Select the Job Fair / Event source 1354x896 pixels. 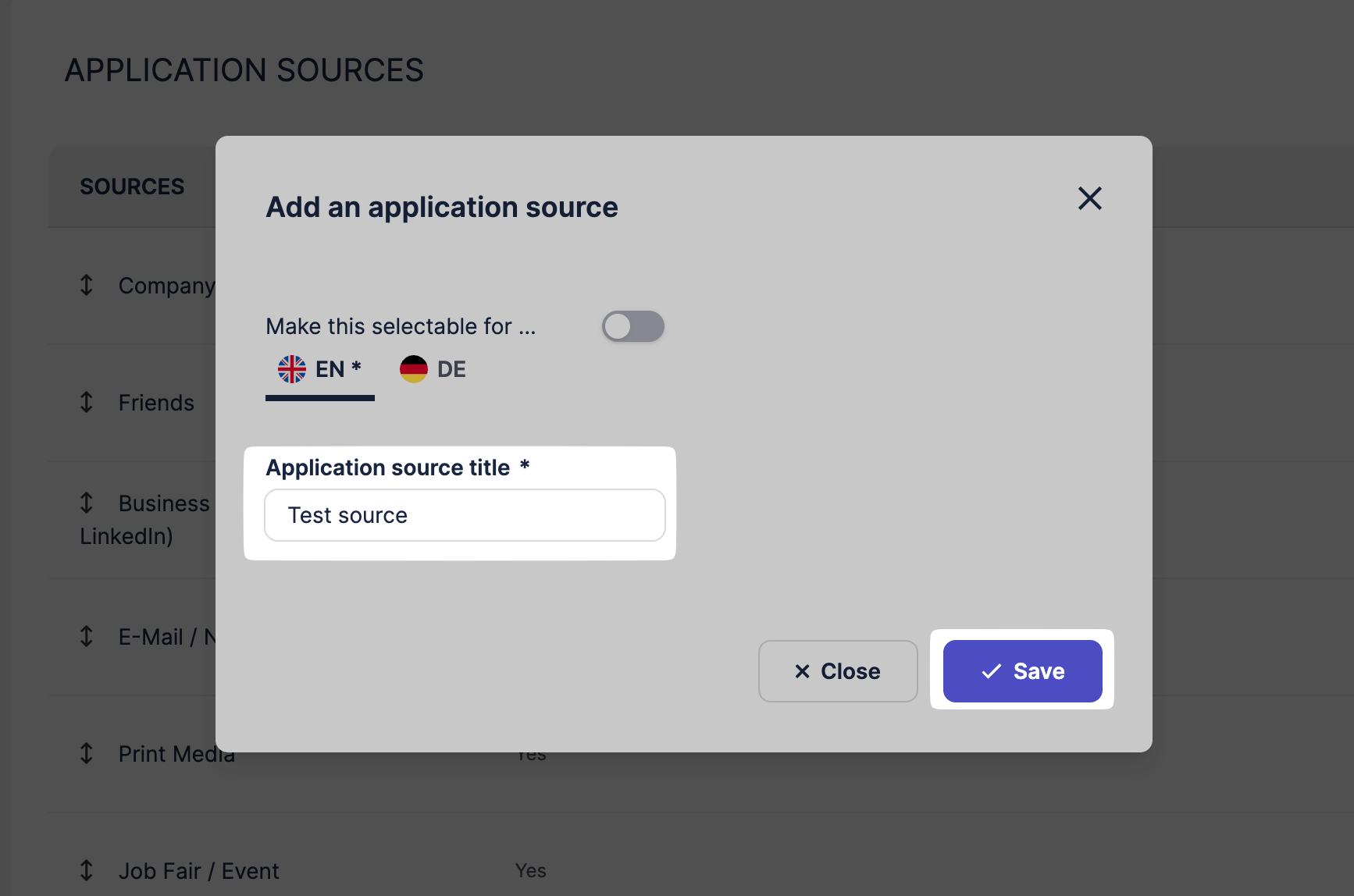click(198, 871)
